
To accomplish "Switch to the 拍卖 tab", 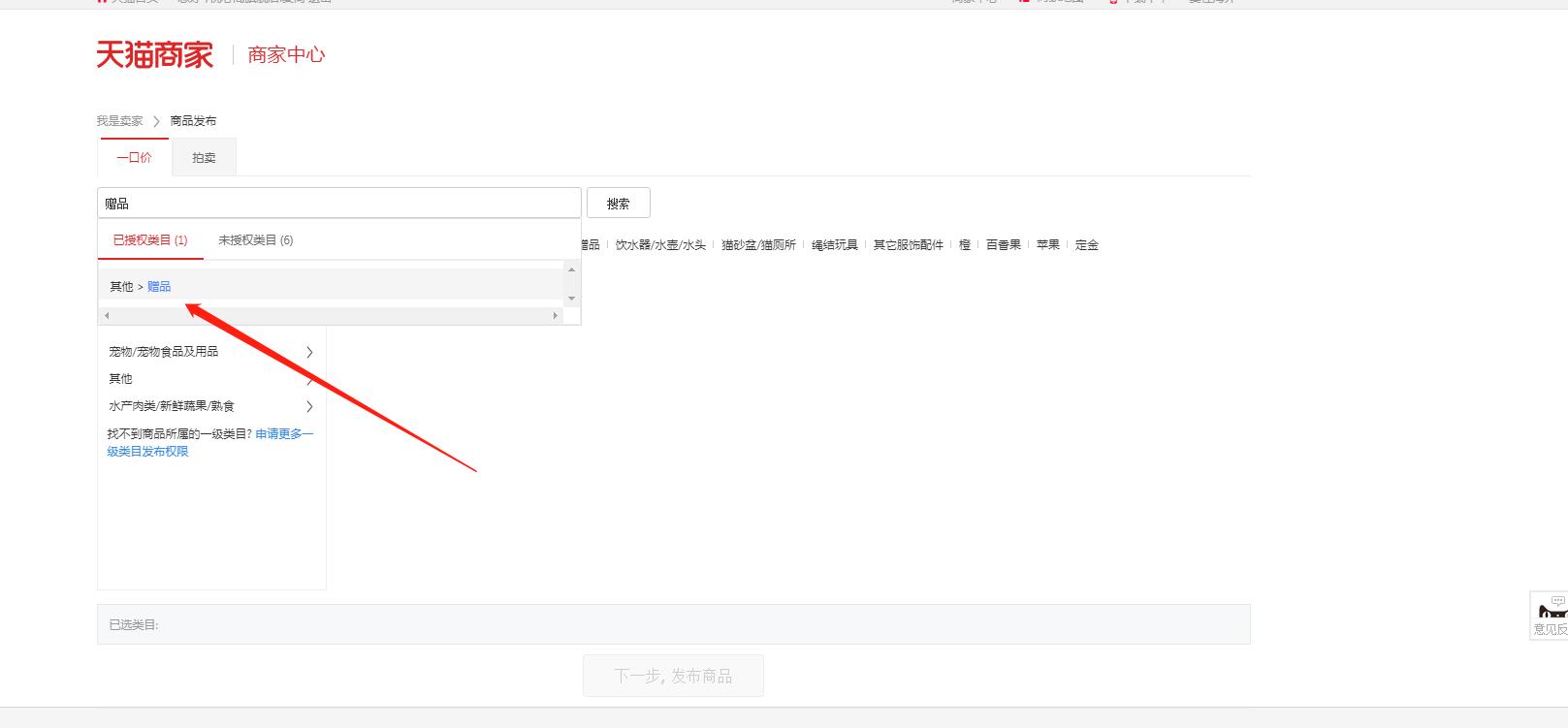I will [x=204, y=158].
